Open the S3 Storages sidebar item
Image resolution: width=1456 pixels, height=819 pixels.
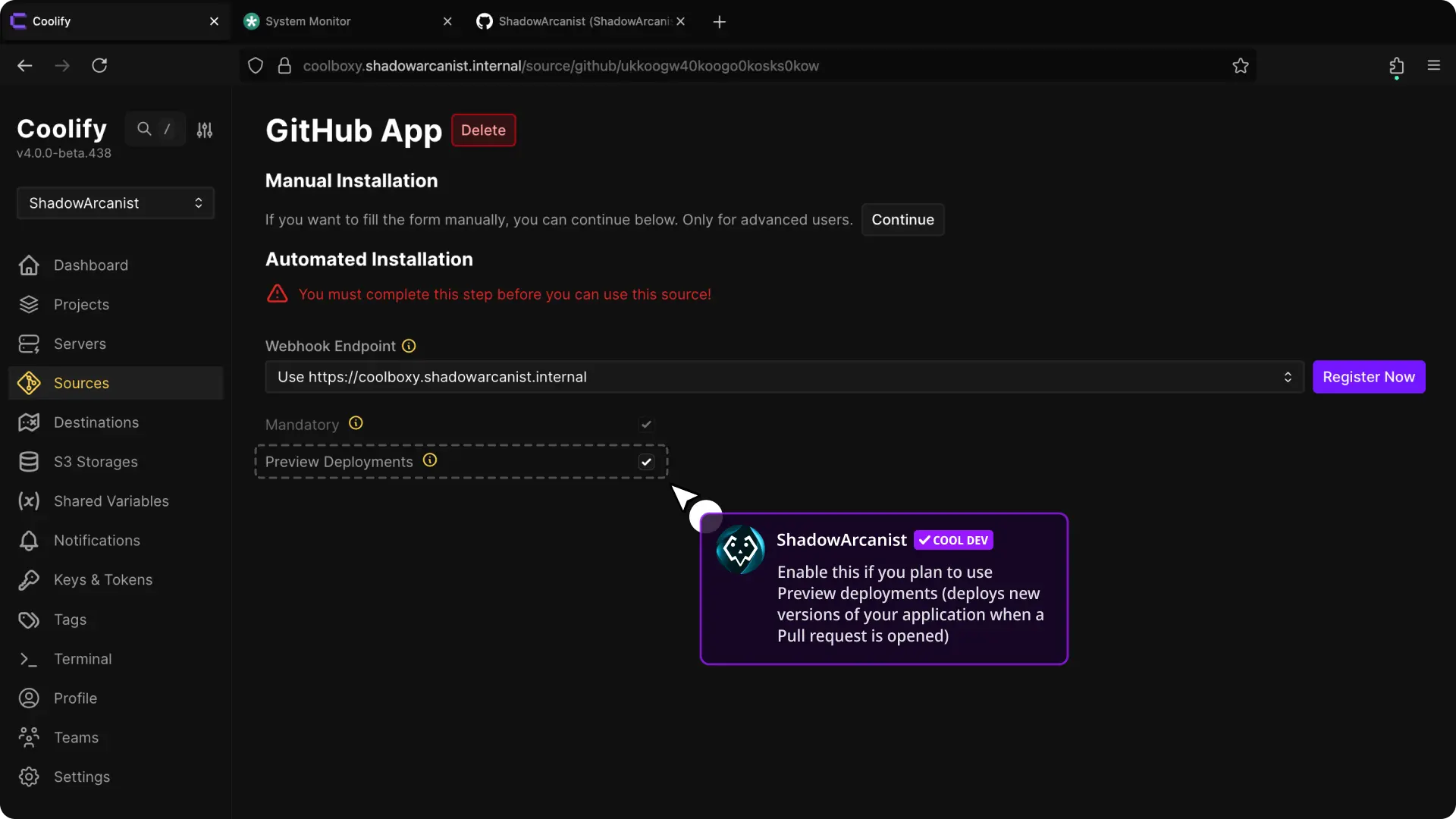[96, 462]
